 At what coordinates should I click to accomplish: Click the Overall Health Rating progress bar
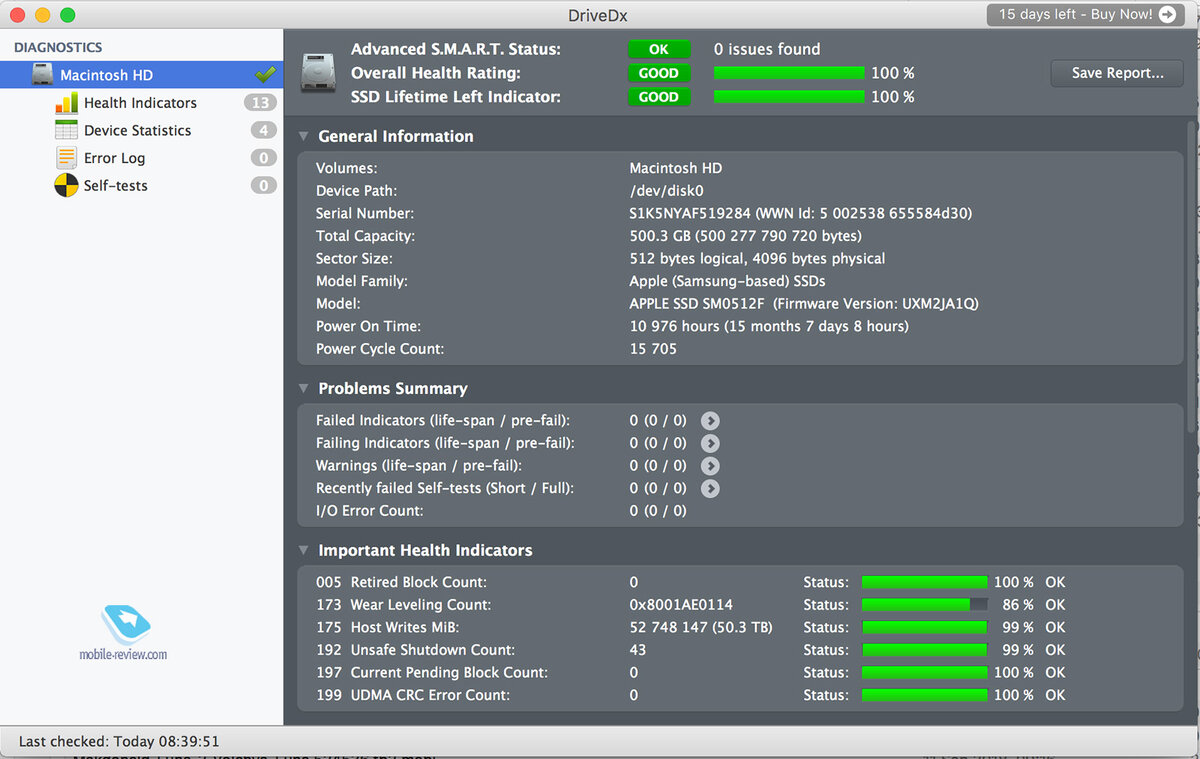pos(789,73)
